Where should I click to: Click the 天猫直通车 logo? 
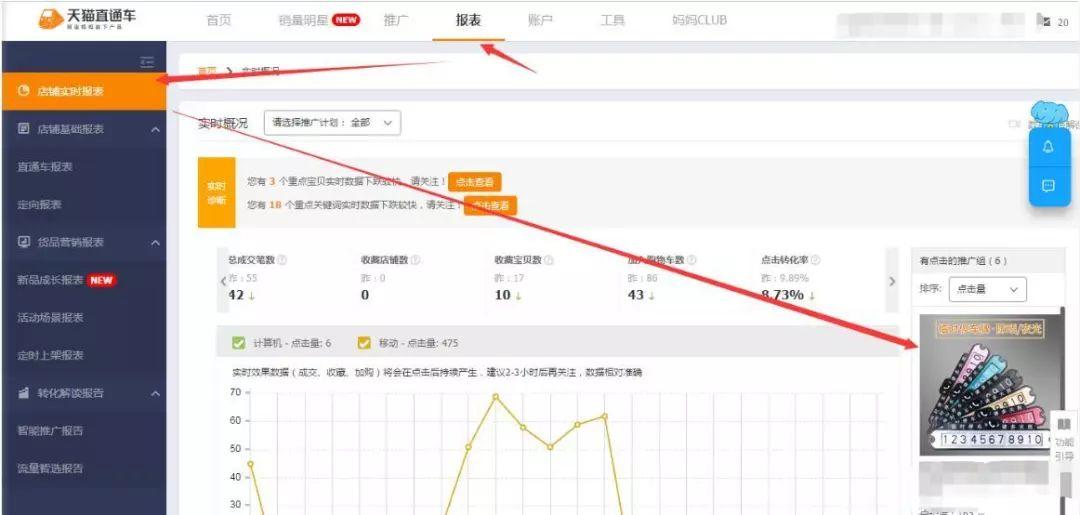tap(86, 19)
